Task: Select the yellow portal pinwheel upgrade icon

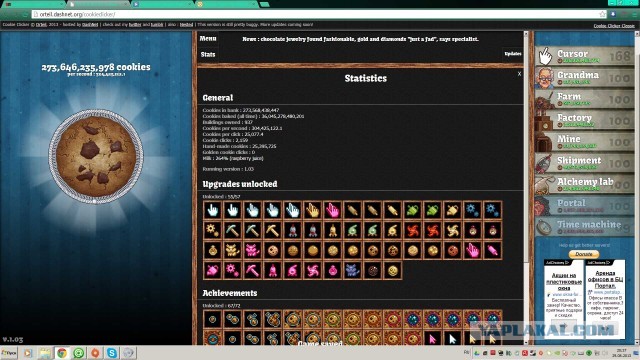Action: pos(453,230)
